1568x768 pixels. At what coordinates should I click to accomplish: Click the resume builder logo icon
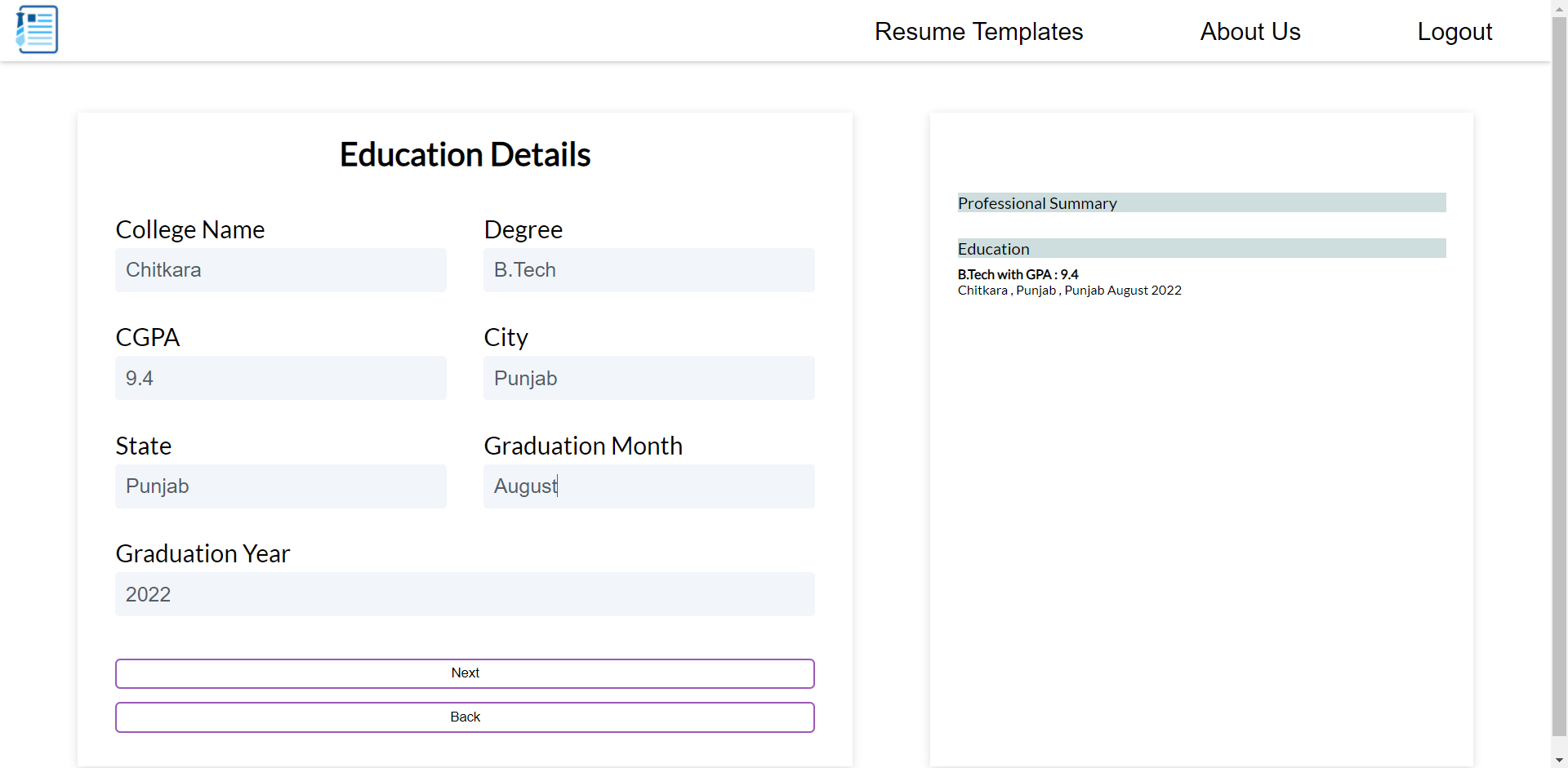coord(36,29)
